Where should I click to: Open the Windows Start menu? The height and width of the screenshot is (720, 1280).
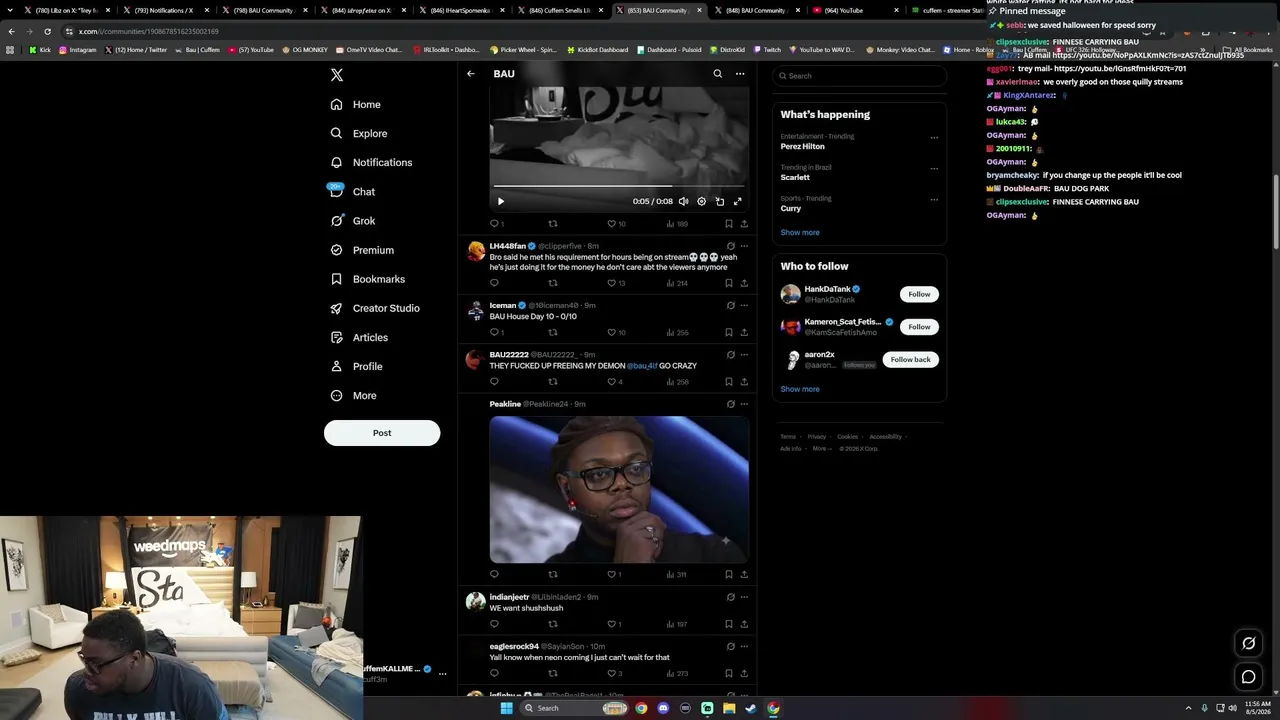coord(506,708)
